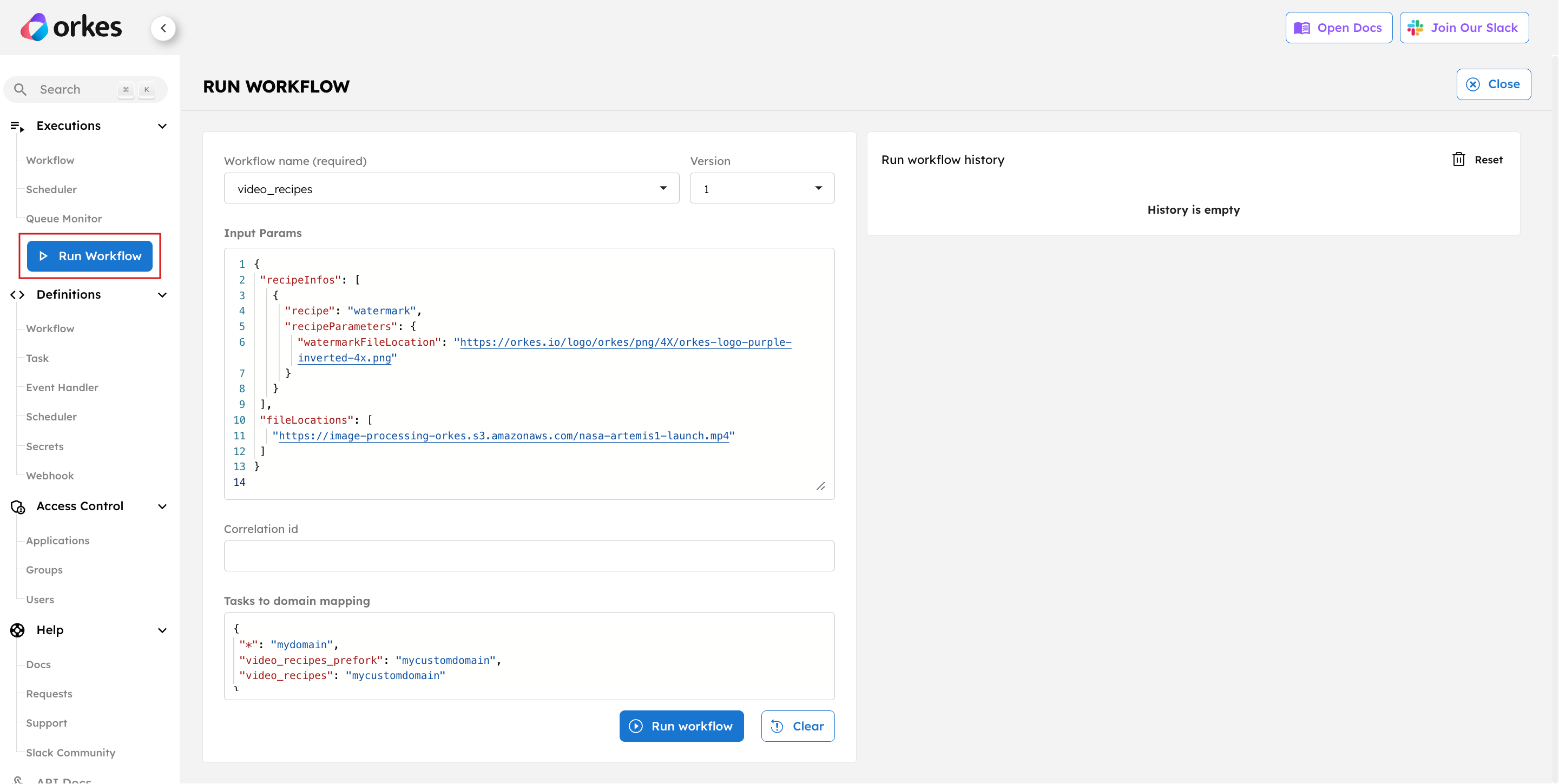This screenshot has height=784, width=1559.
Task: Click the Definitions code brackets icon
Action: (17, 294)
